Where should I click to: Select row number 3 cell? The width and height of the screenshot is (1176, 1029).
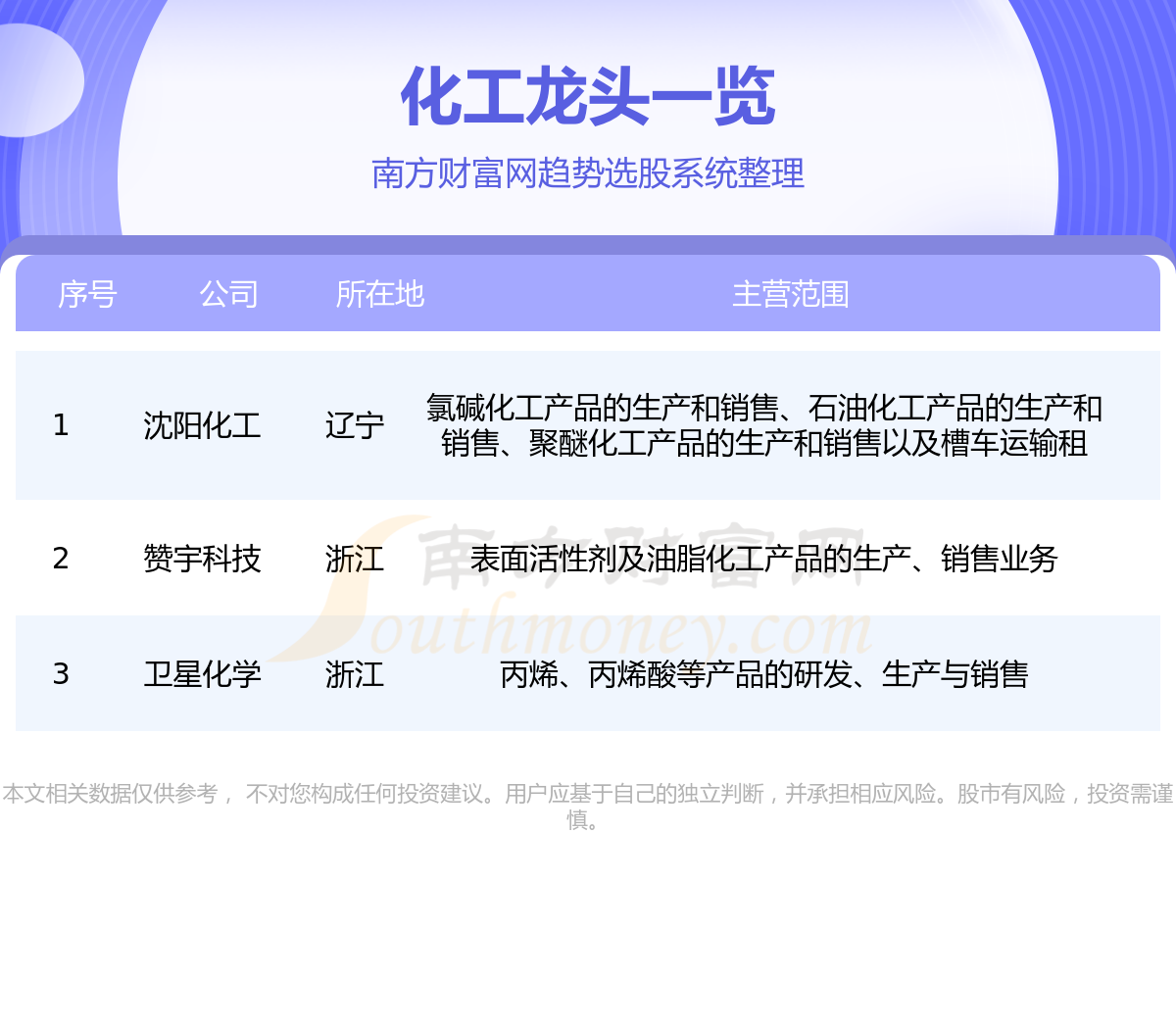[x=61, y=674]
